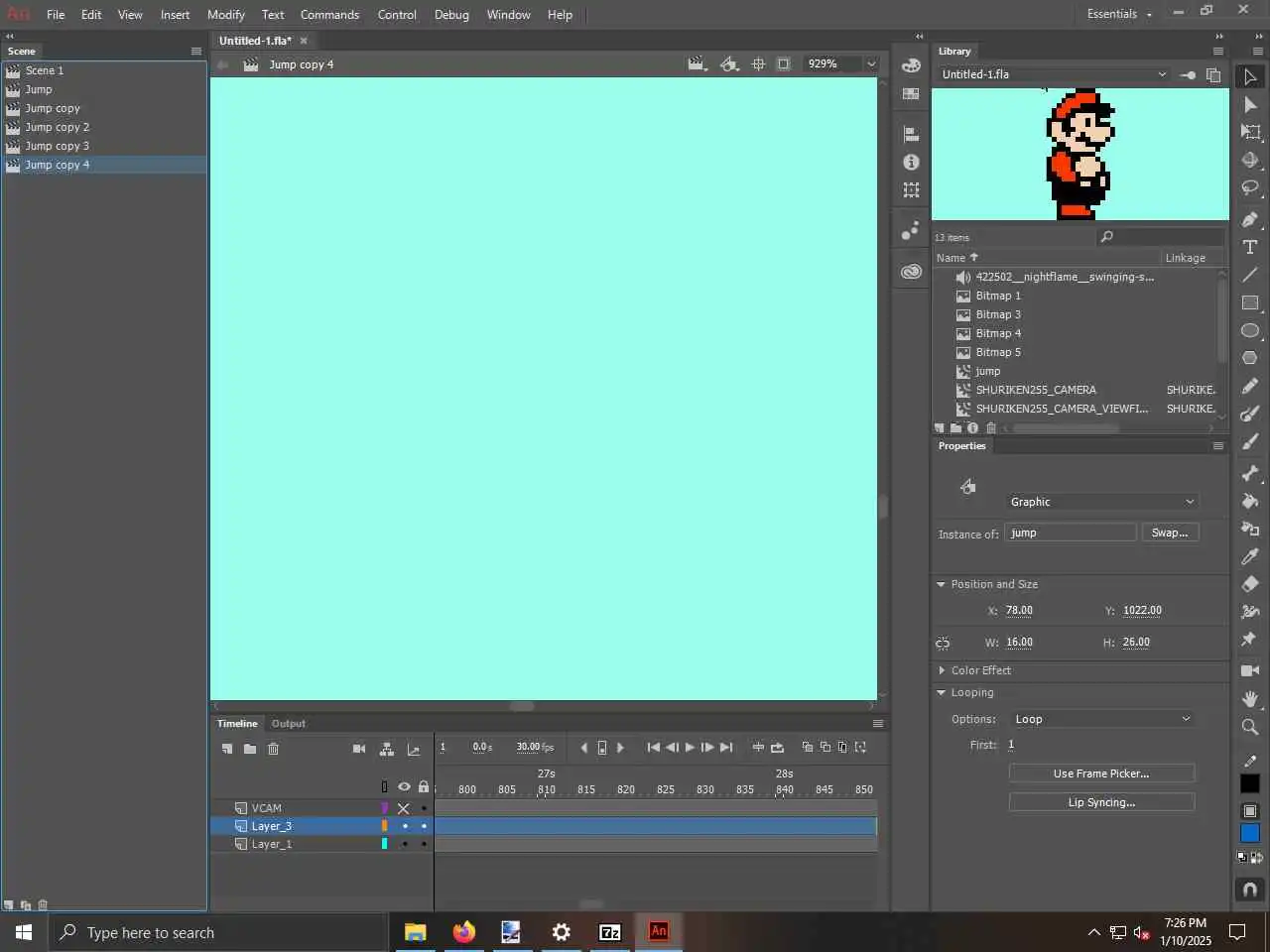
Task: Select the Camera tool in toolbox
Action: [1250, 671]
